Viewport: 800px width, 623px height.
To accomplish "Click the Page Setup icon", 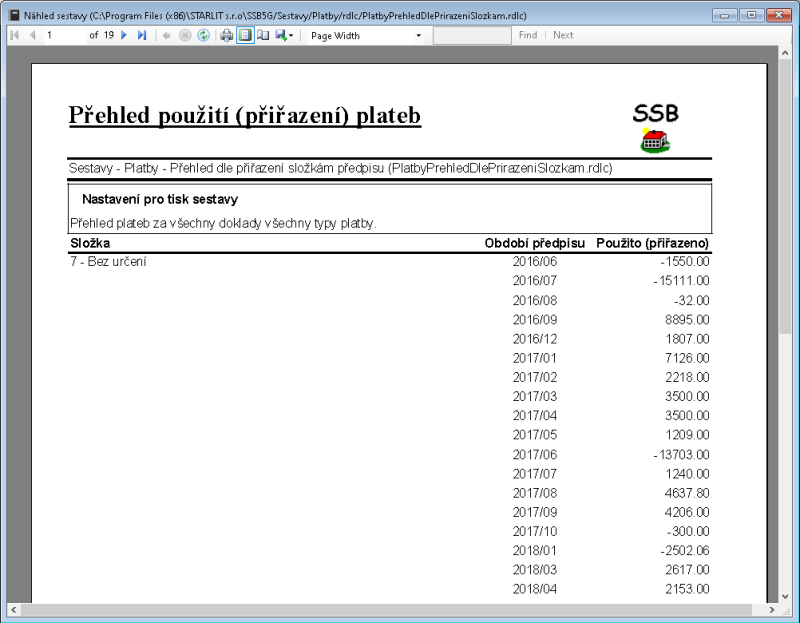I will (x=262, y=35).
